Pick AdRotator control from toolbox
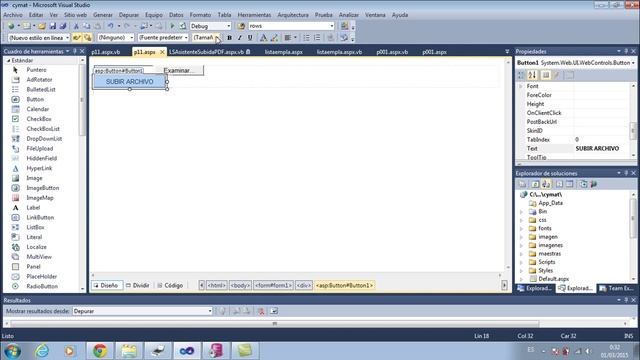This screenshot has height=360, width=640. point(39,80)
